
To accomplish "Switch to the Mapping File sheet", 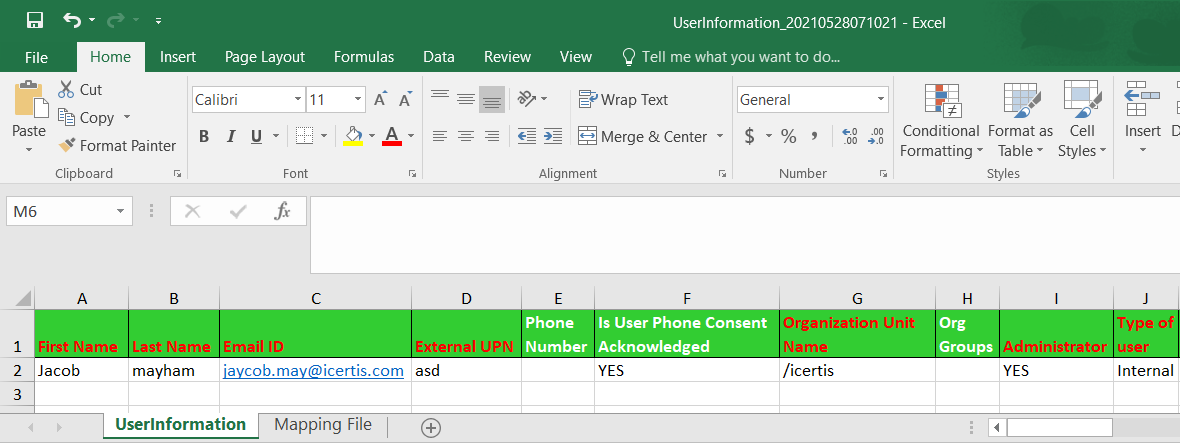I will (323, 425).
